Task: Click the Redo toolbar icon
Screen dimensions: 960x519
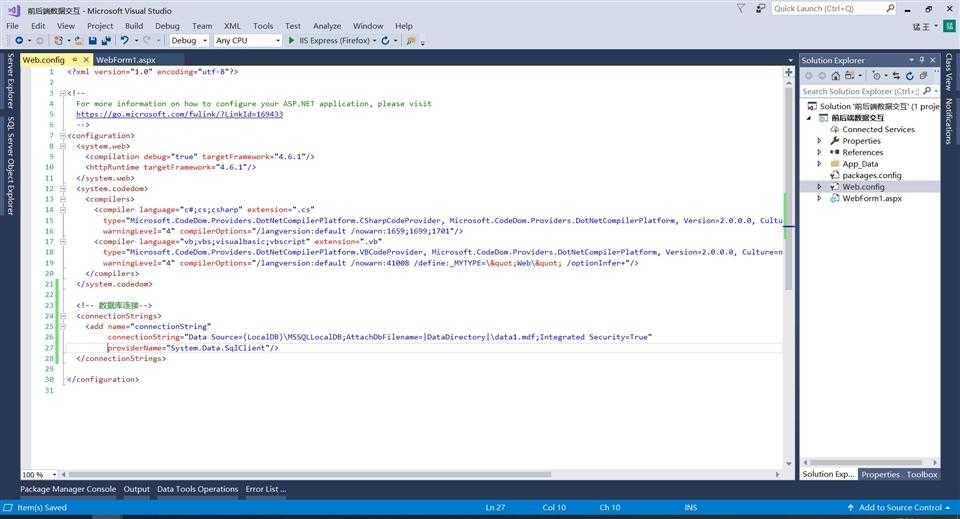Action: [x=146, y=40]
